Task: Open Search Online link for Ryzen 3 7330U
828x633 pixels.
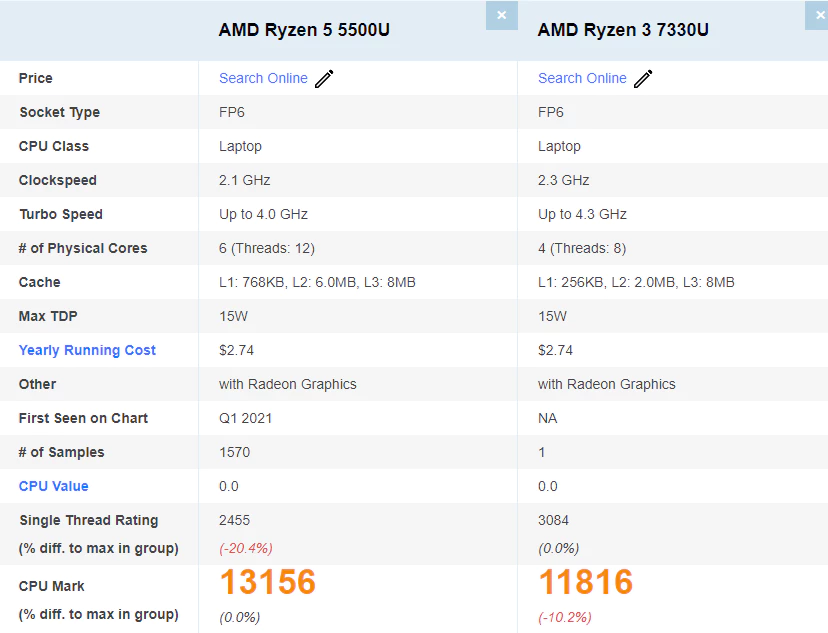Action: (x=582, y=78)
